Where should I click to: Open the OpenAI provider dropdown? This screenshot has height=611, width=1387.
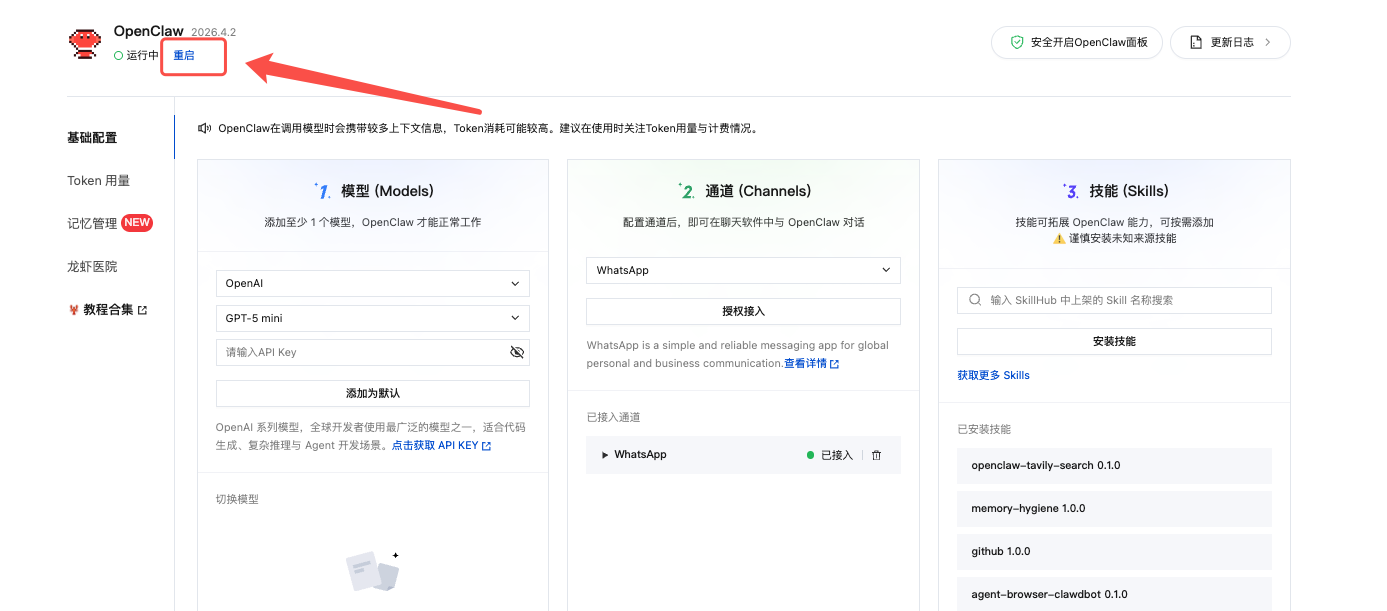372,284
